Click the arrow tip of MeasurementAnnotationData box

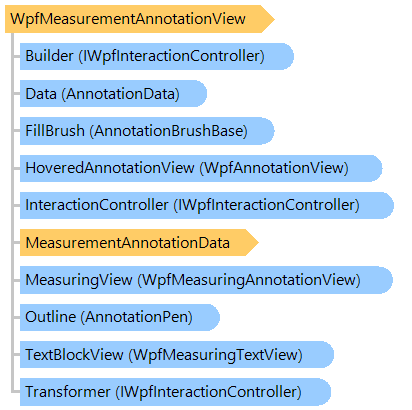[x=252, y=243]
